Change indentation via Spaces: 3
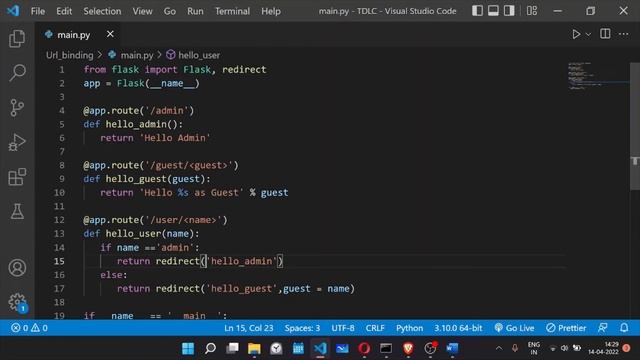Viewport: 640px width, 360px height. pos(302,328)
